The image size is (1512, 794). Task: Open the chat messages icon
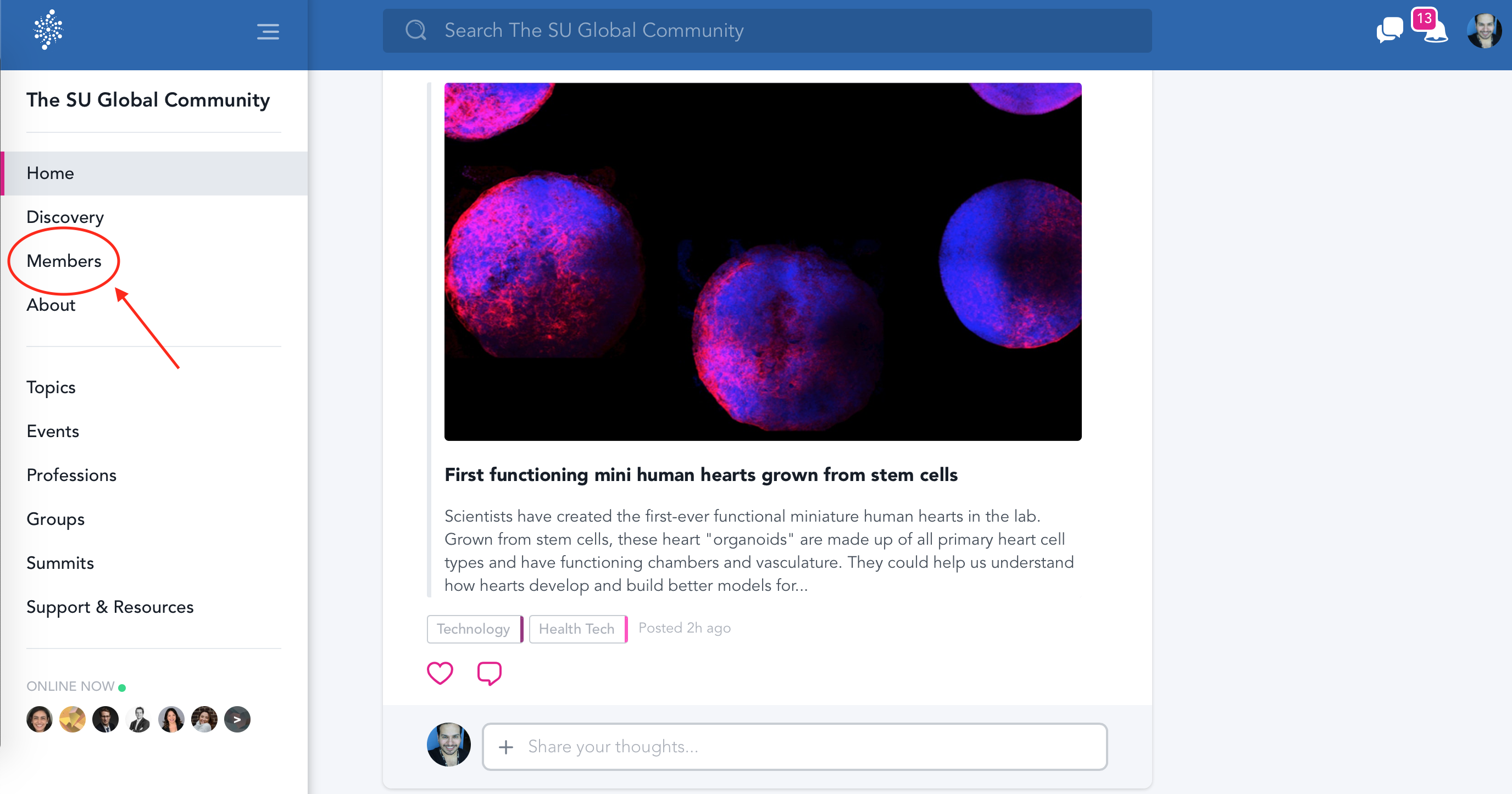pyautogui.click(x=1389, y=29)
